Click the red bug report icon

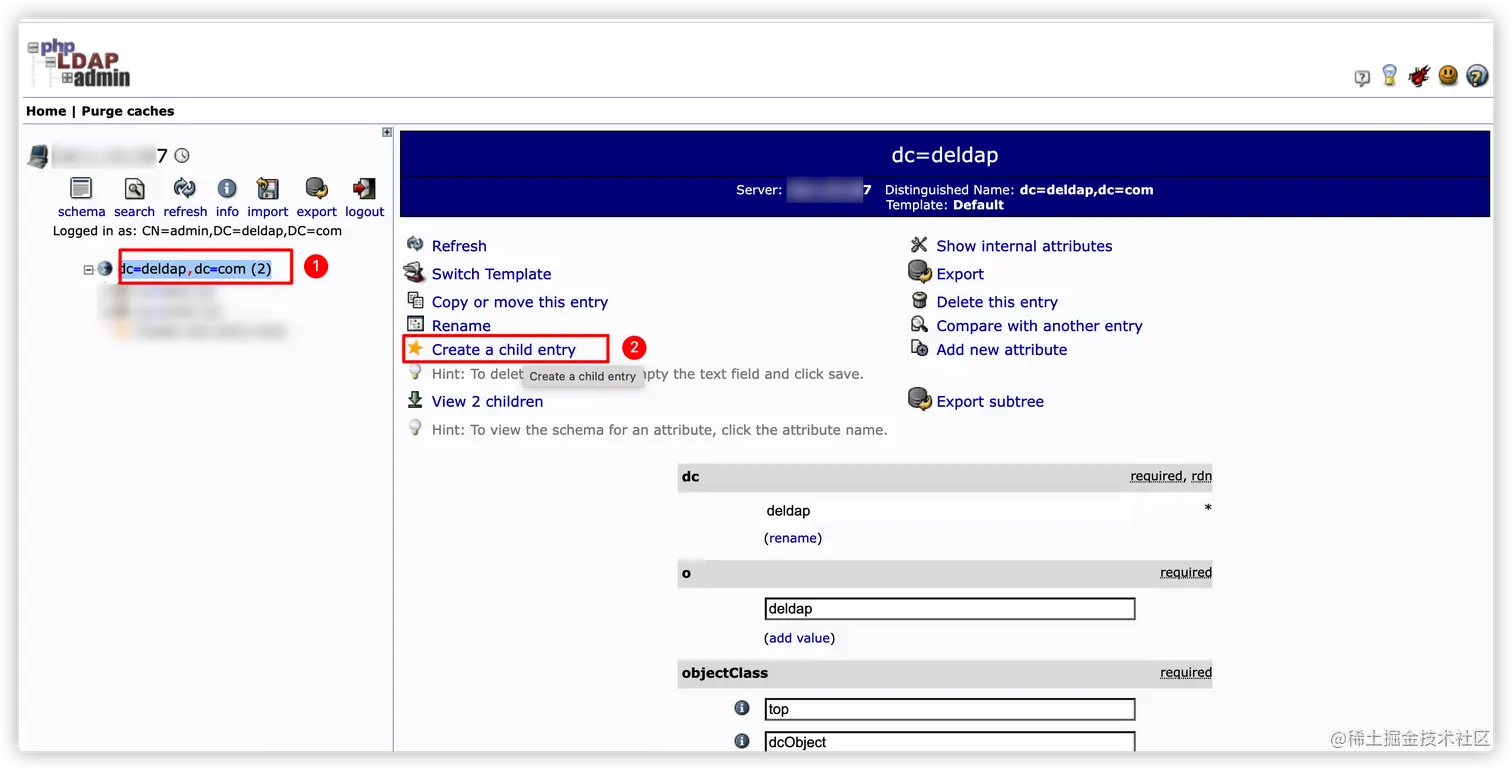tap(1419, 75)
